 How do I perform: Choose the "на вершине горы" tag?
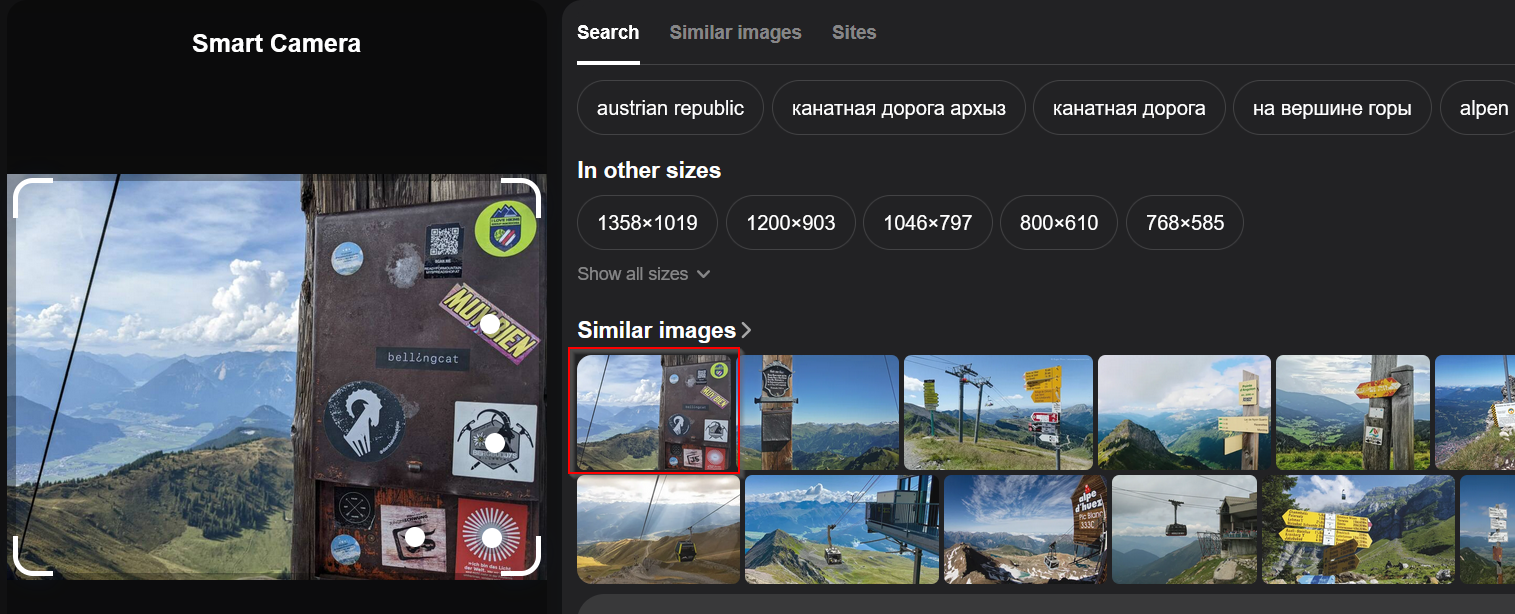[x=1331, y=108]
